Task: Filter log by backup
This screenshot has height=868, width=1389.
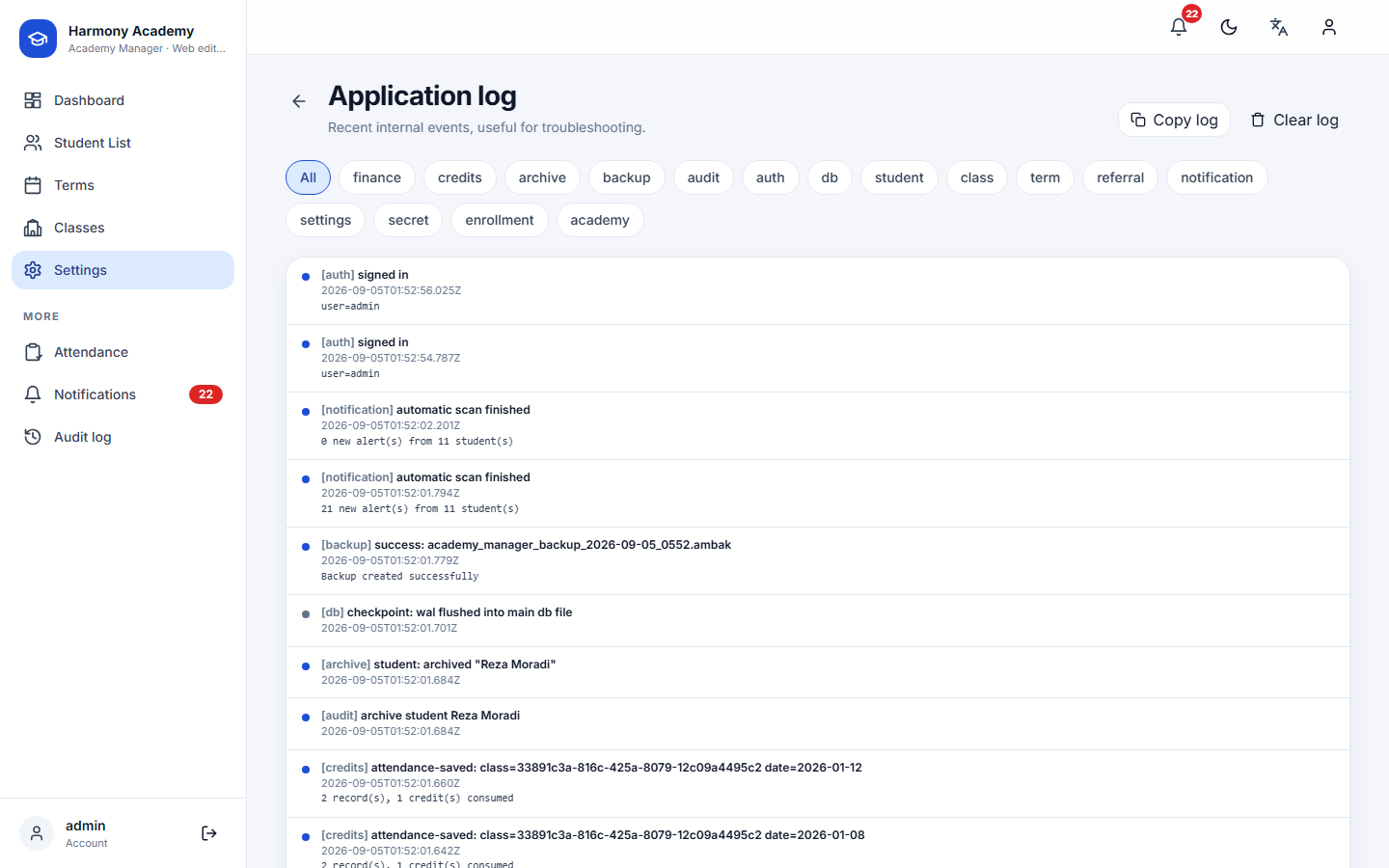Action: coord(627,177)
